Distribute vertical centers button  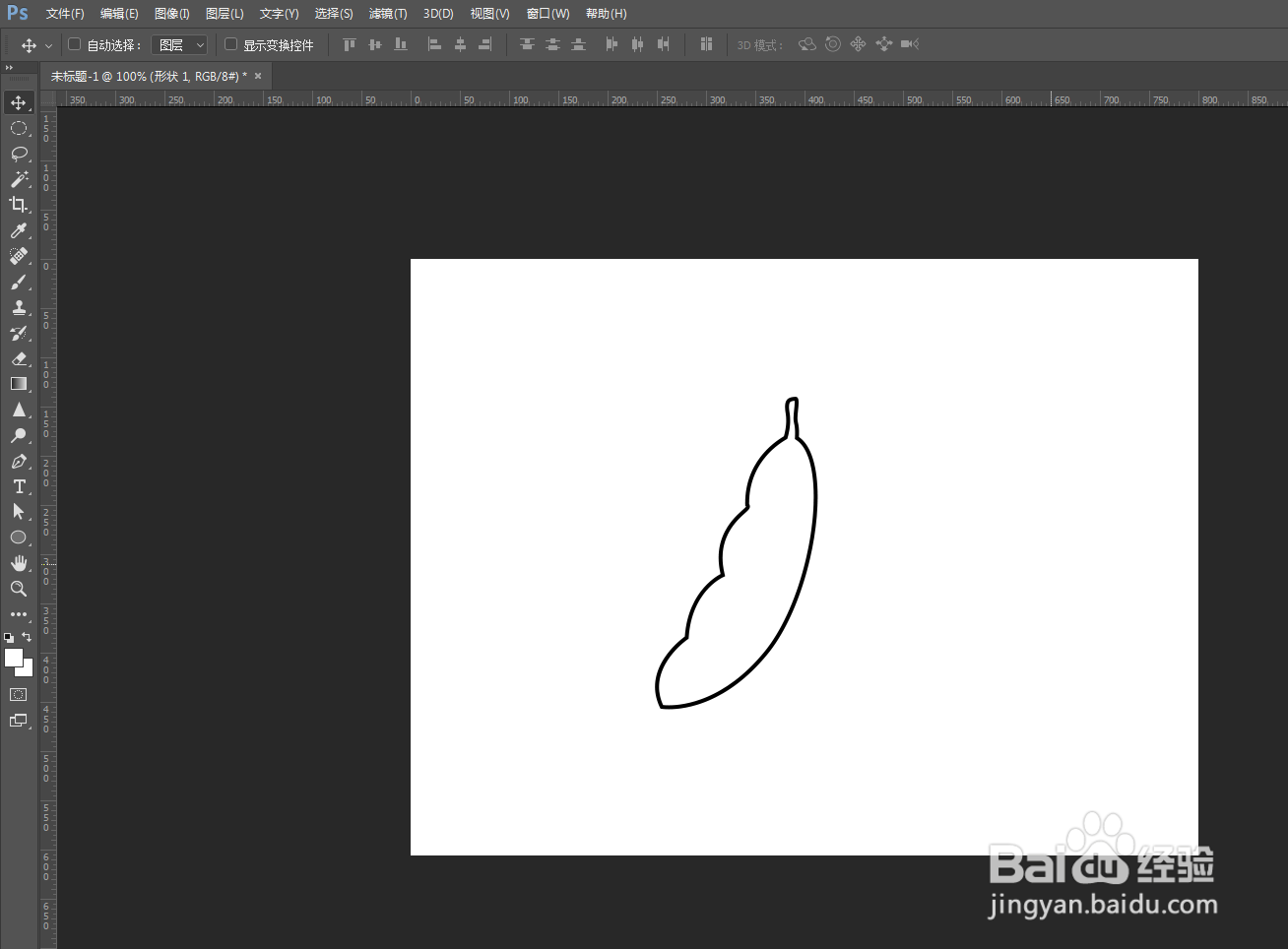click(x=552, y=44)
